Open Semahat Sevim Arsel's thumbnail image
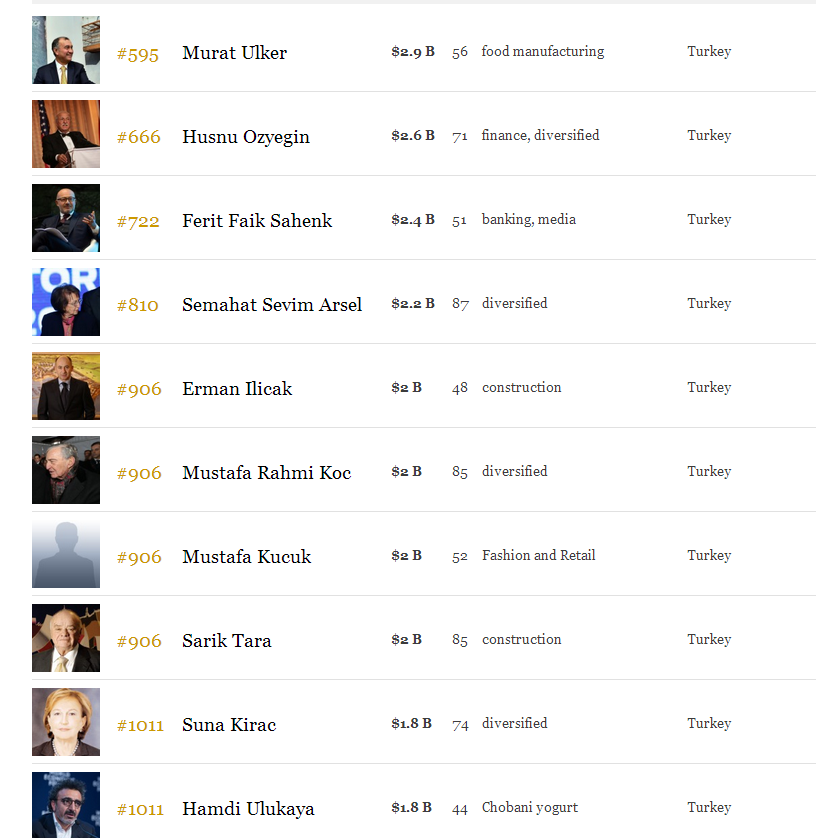 click(x=66, y=301)
